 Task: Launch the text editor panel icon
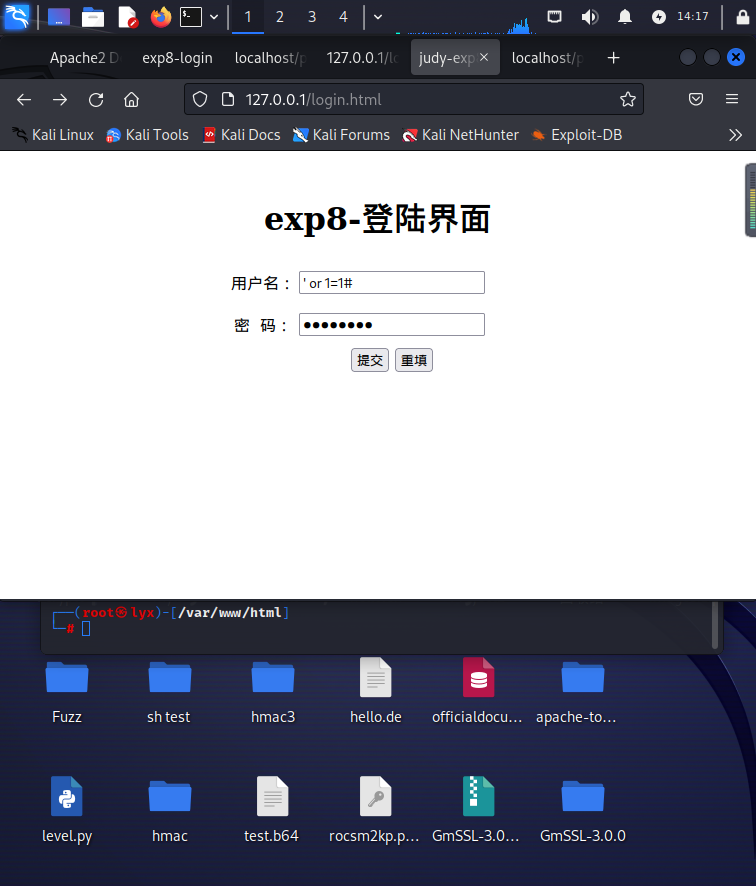click(x=128, y=17)
